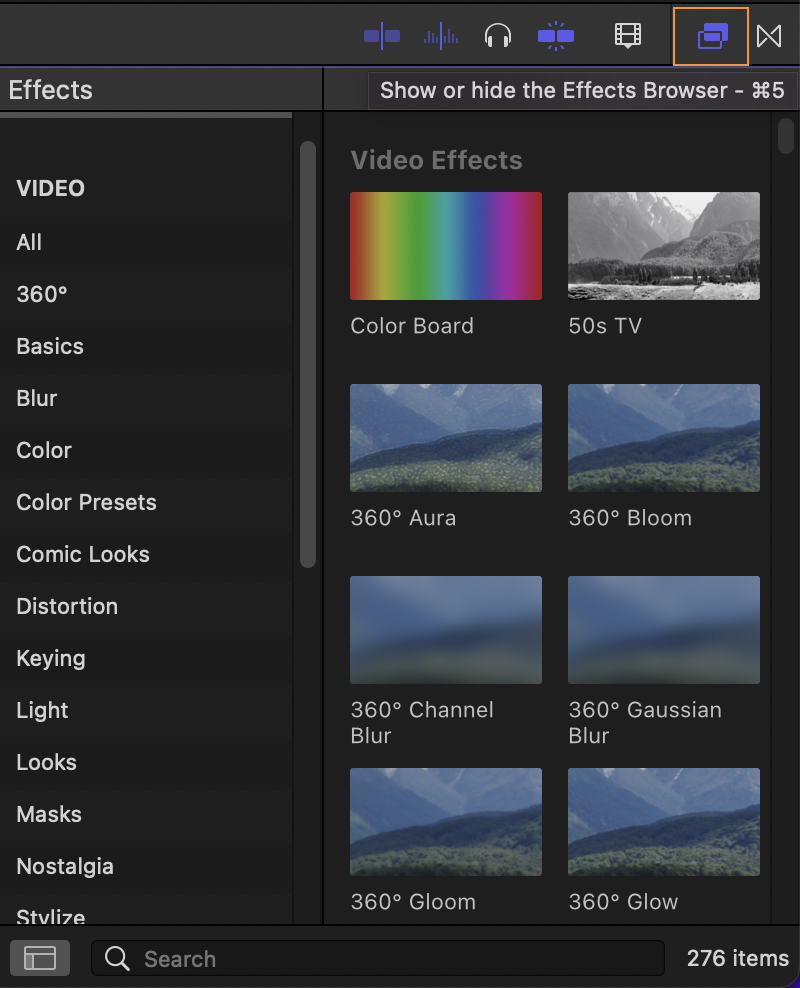The height and width of the screenshot is (988, 800).
Task: Click the effects grid scrollbar
Action: [x=786, y=135]
